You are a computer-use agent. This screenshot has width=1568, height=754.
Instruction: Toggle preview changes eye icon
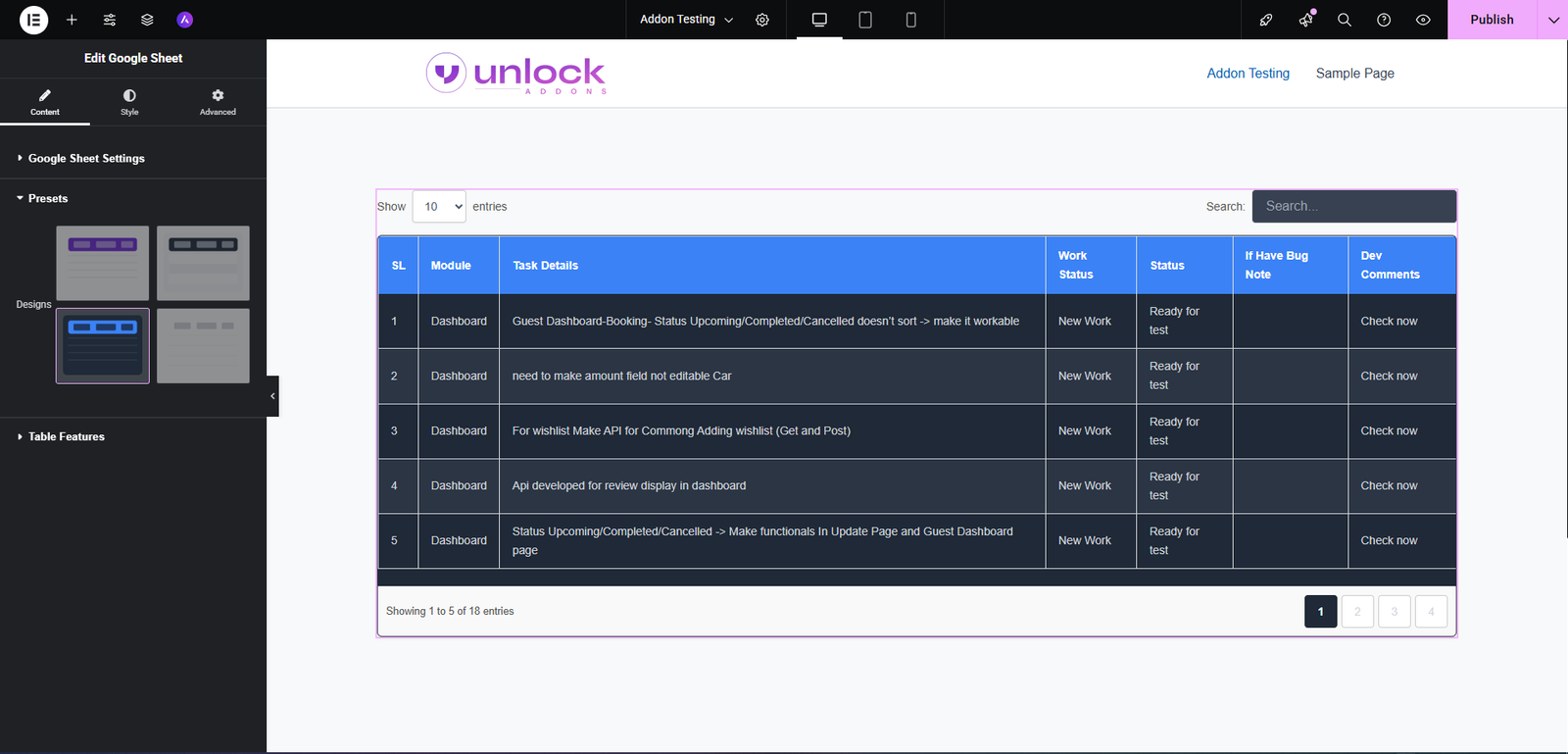(x=1423, y=20)
